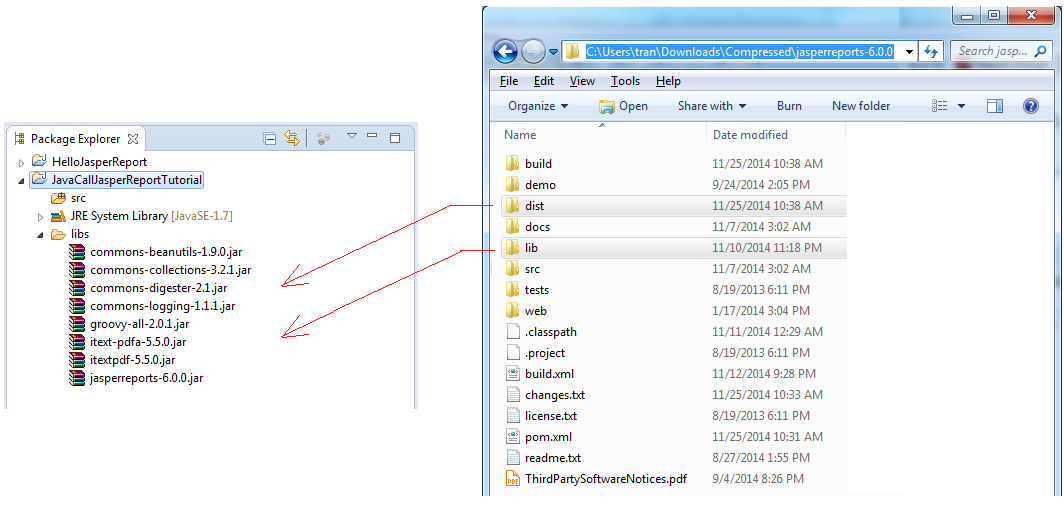This screenshot has width=1064, height=510.
Task: Select the src source folder
Action: (69, 198)
